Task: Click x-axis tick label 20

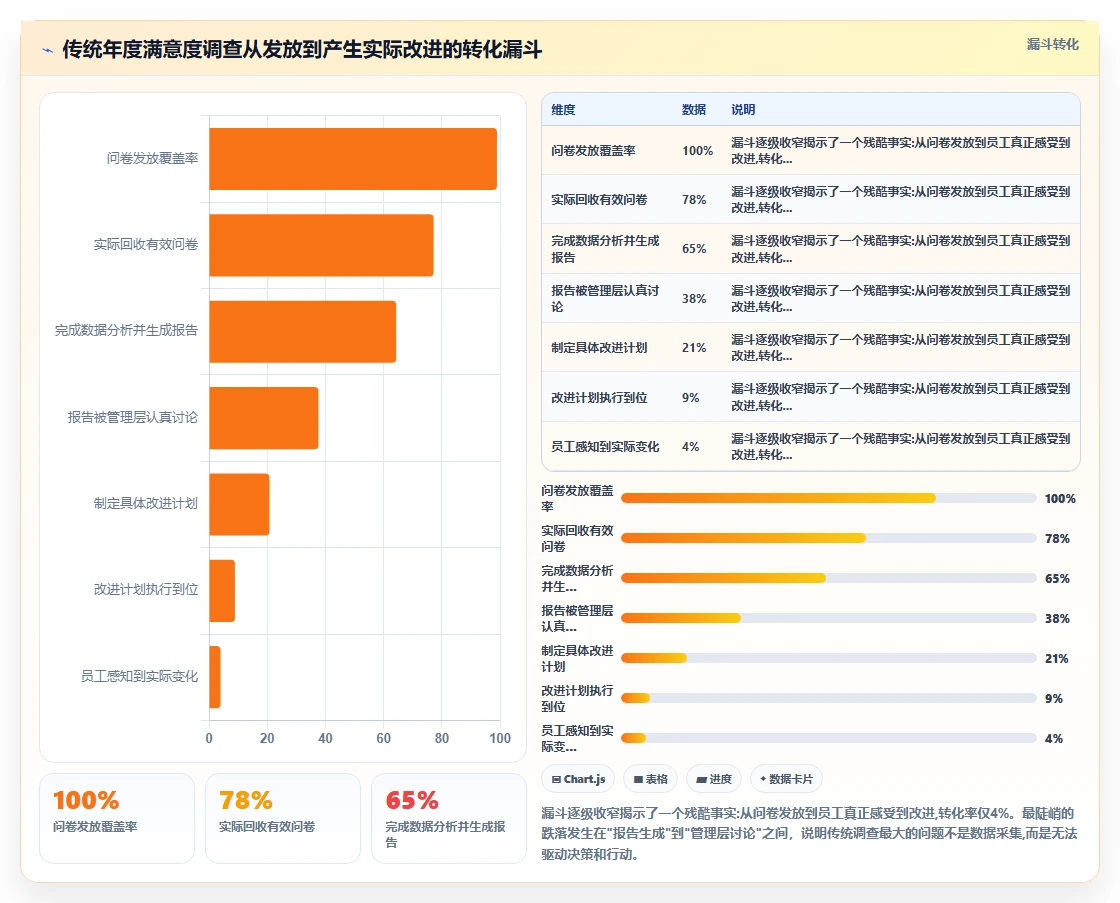Action: click(267, 738)
